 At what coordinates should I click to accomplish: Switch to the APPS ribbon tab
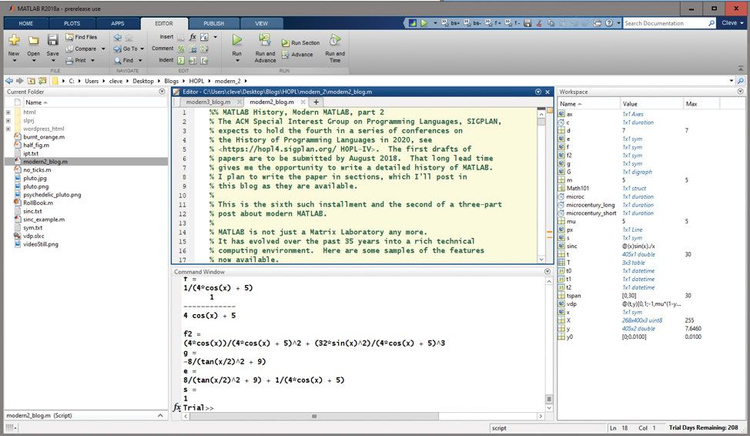point(118,23)
